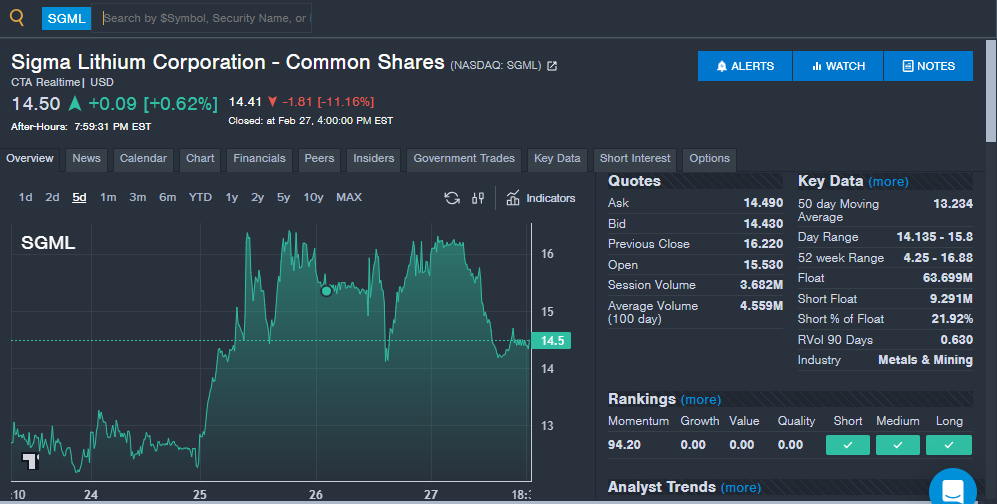Click the Sigma Lithium Corporation title

click(228, 62)
